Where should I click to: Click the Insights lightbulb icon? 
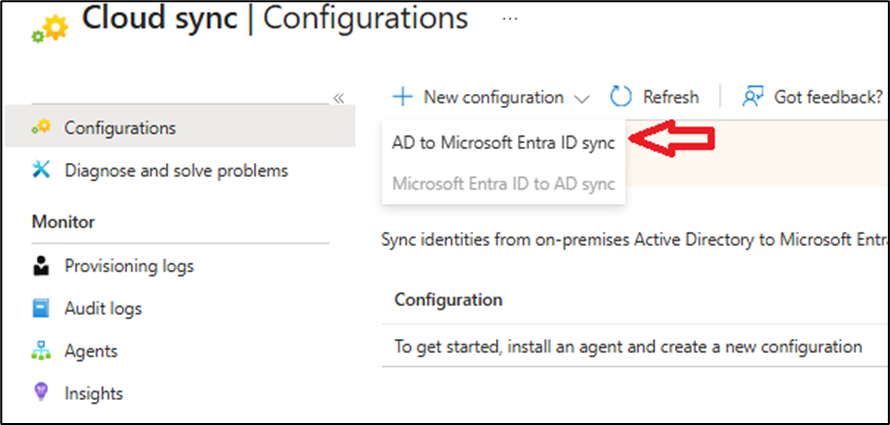pyautogui.click(x=42, y=393)
